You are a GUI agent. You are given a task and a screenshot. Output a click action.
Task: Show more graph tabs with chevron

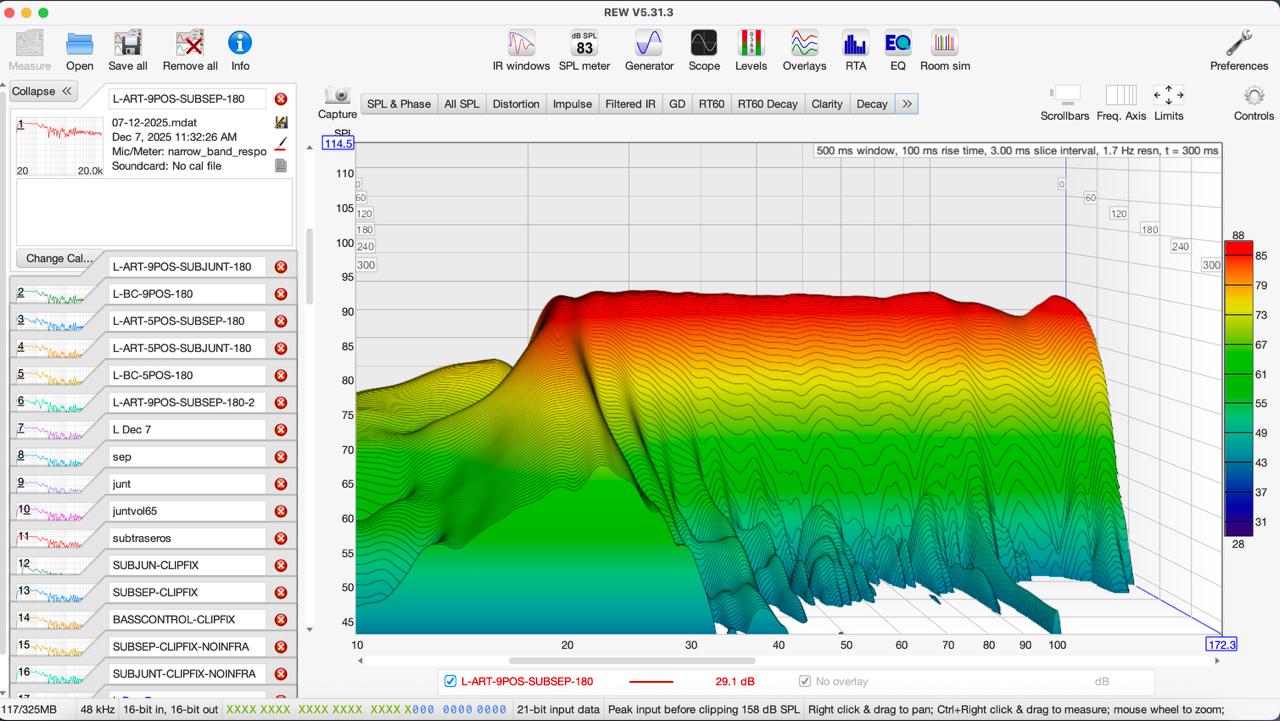[x=907, y=104]
